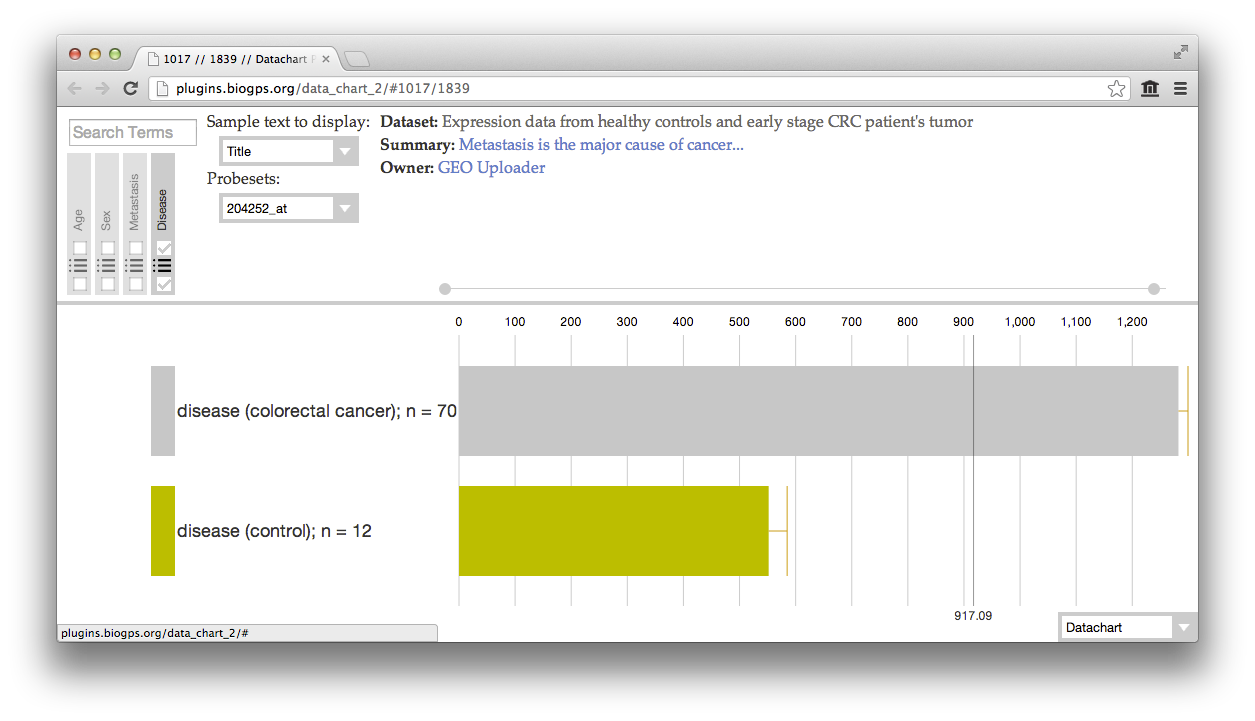Click the list icon in the Metastasis column
The image size is (1255, 721).
[135, 266]
